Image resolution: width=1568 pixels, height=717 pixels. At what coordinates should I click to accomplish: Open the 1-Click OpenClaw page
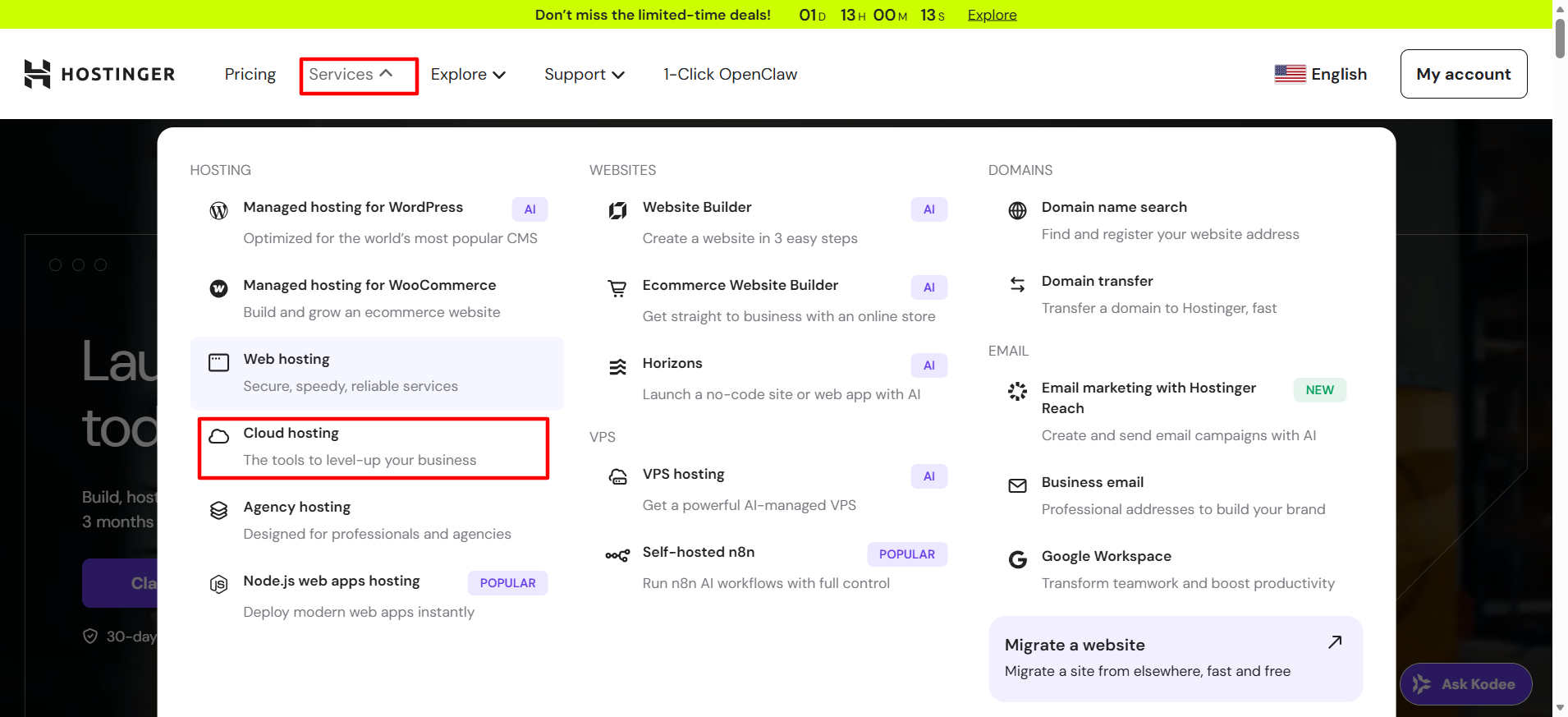pyautogui.click(x=730, y=74)
